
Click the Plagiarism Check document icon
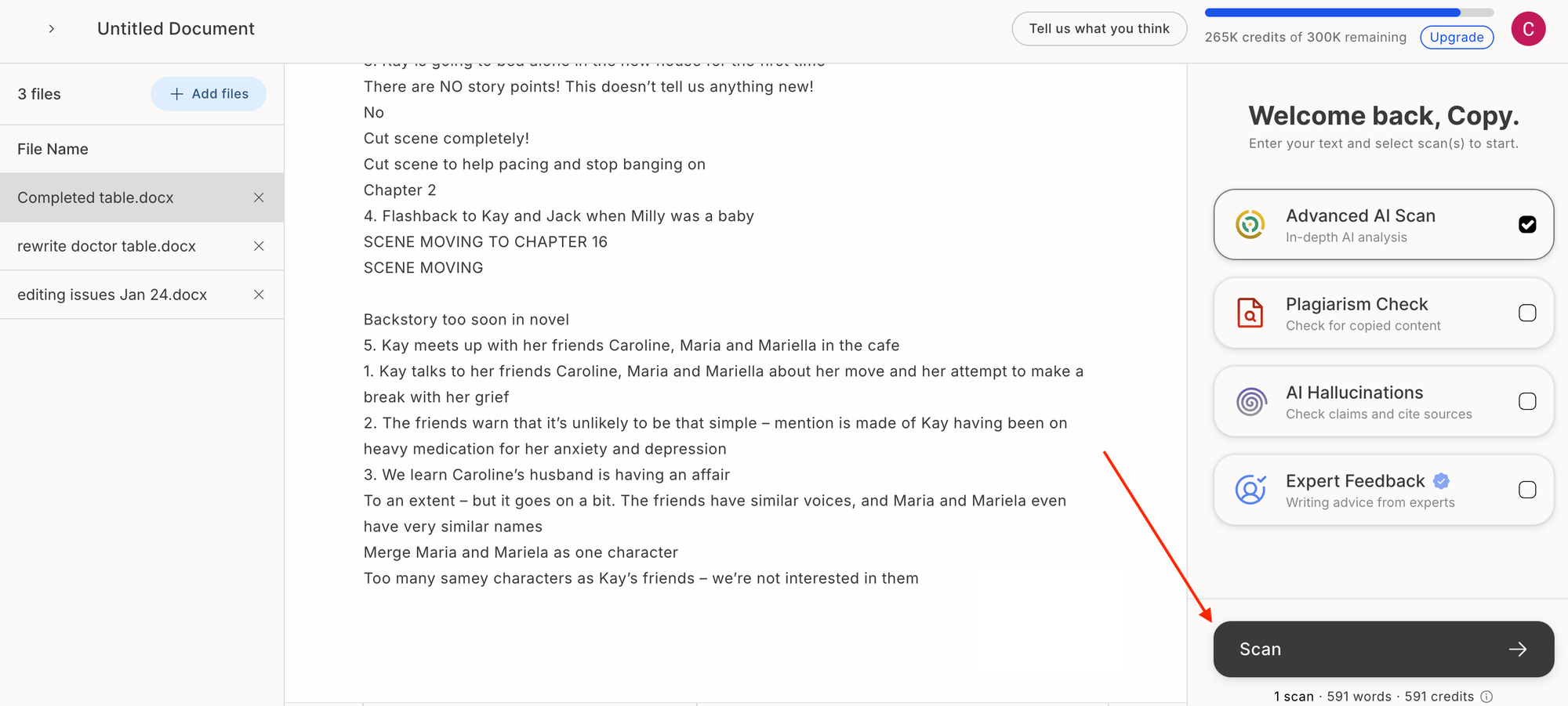tap(1250, 313)
